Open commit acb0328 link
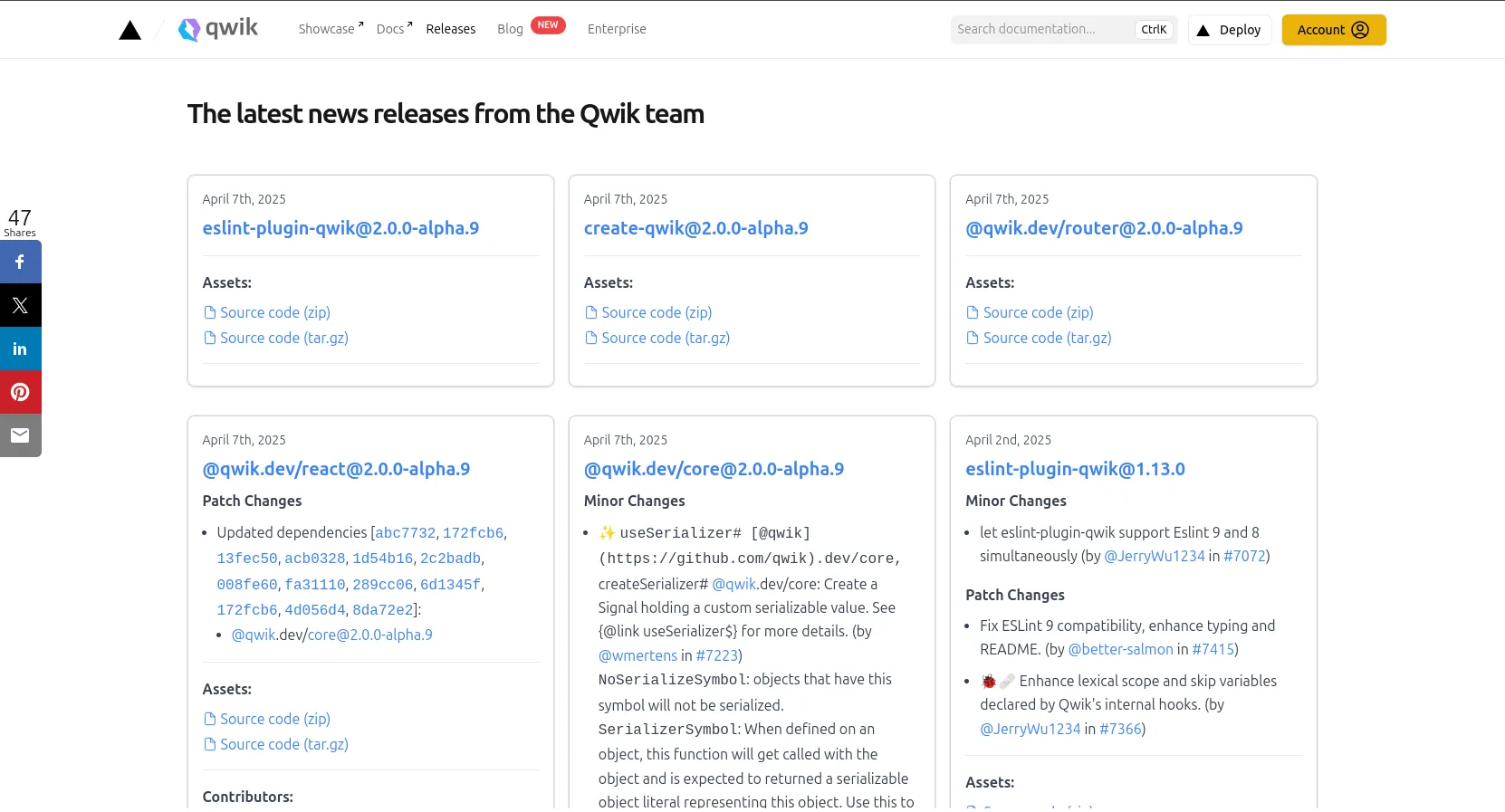The width and height of the screenshot is (1505, 812). (315, 559)
